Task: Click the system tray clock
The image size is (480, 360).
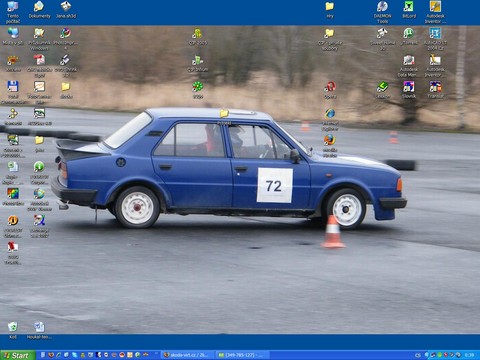Action: (469, 355)
